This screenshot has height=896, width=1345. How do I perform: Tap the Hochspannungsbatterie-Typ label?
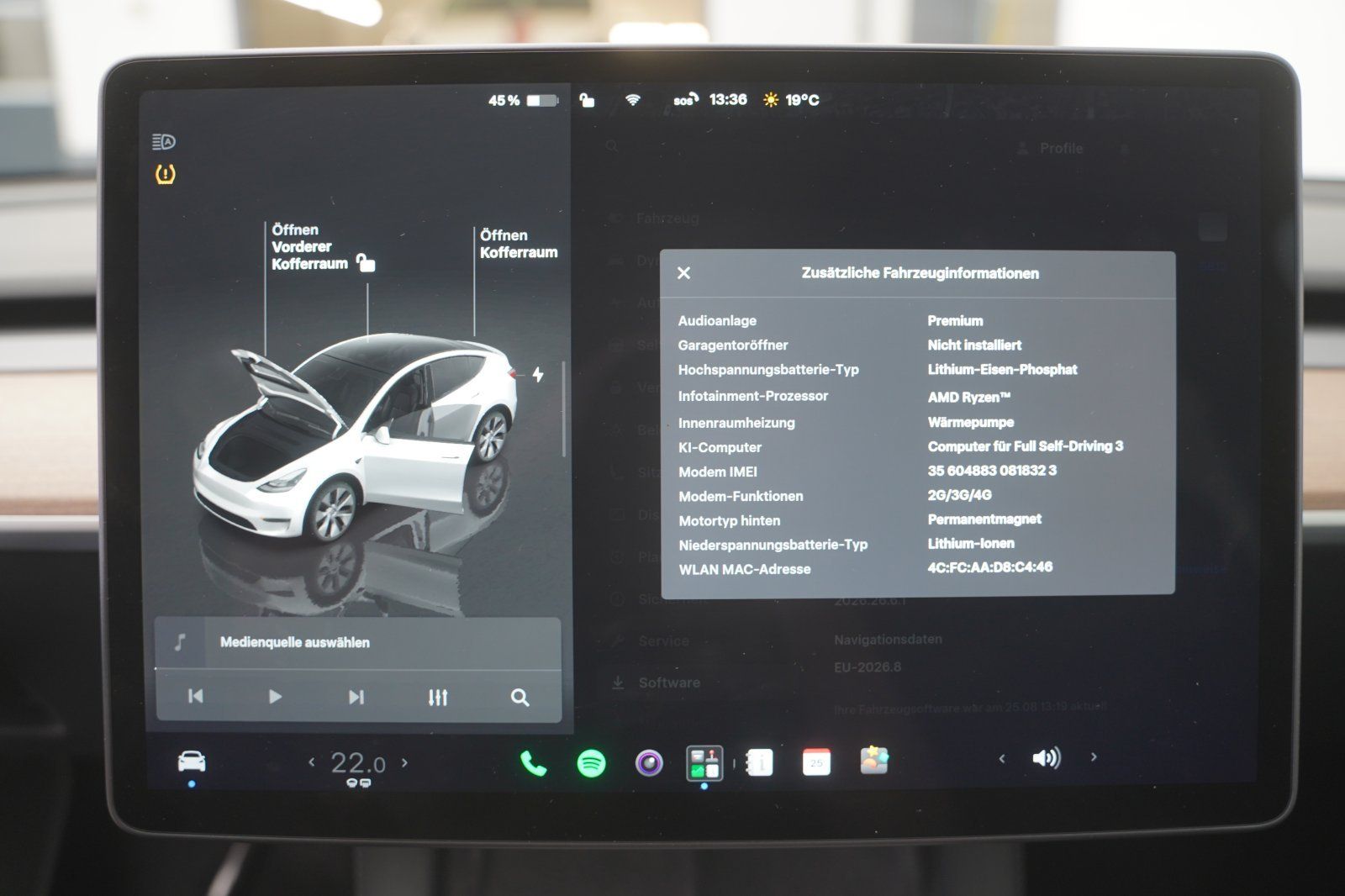pyautogui.click(x=768, y=370)
